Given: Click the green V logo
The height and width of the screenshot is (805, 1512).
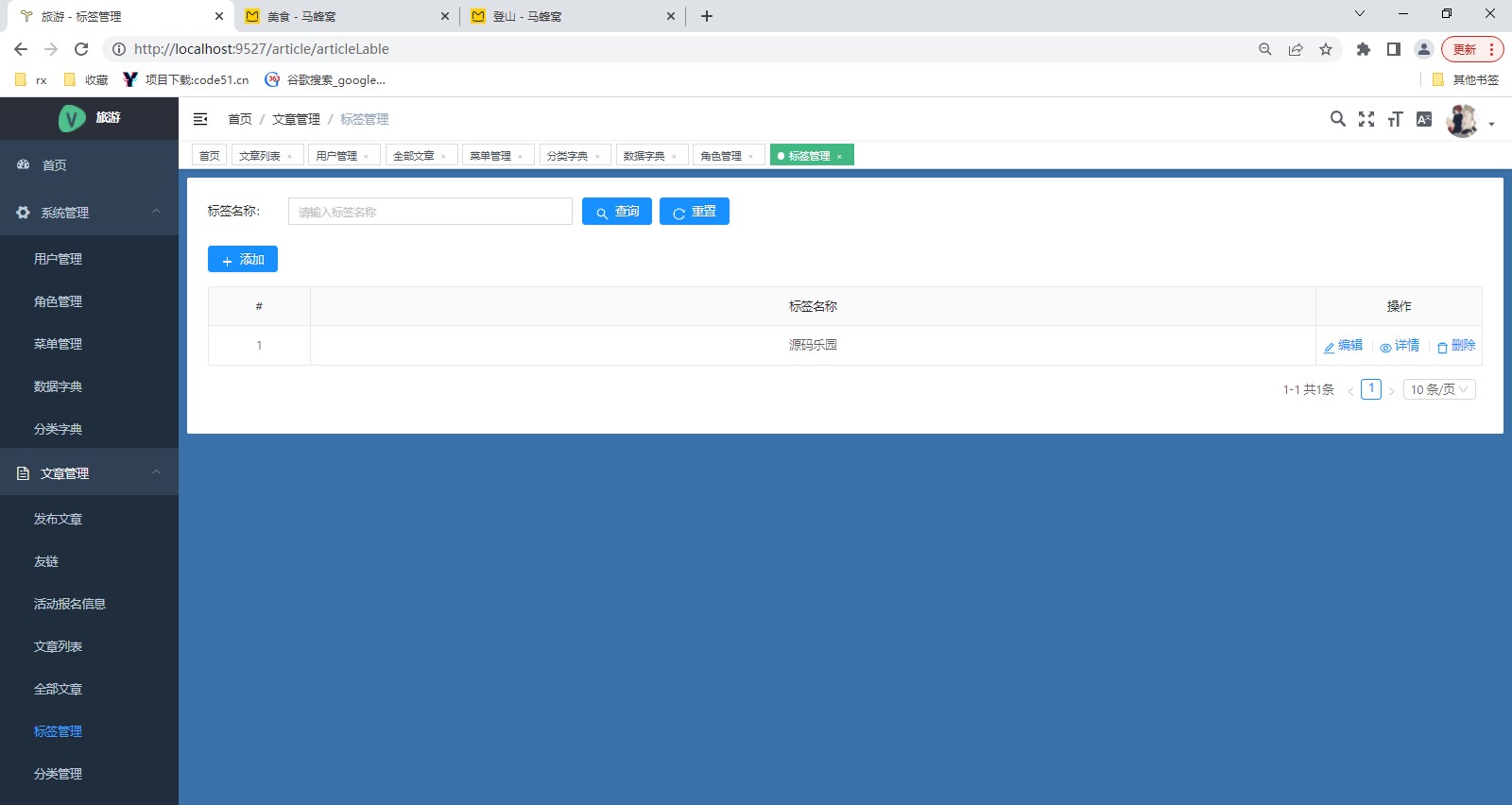Looking at the screenshot, I should click(72, 118).
